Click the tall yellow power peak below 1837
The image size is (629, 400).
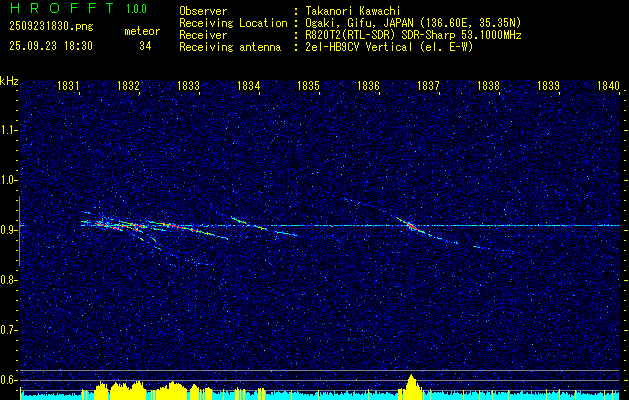point(411,387)
